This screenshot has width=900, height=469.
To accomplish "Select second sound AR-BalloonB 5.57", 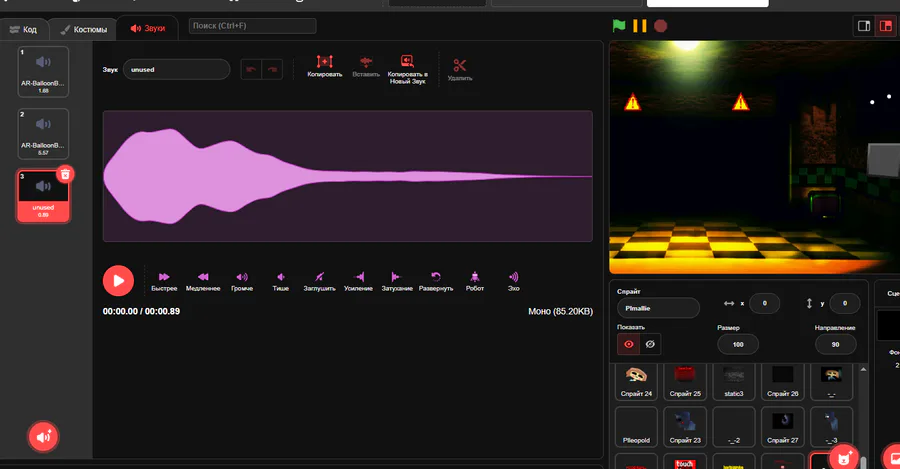I will click(43, 134).
